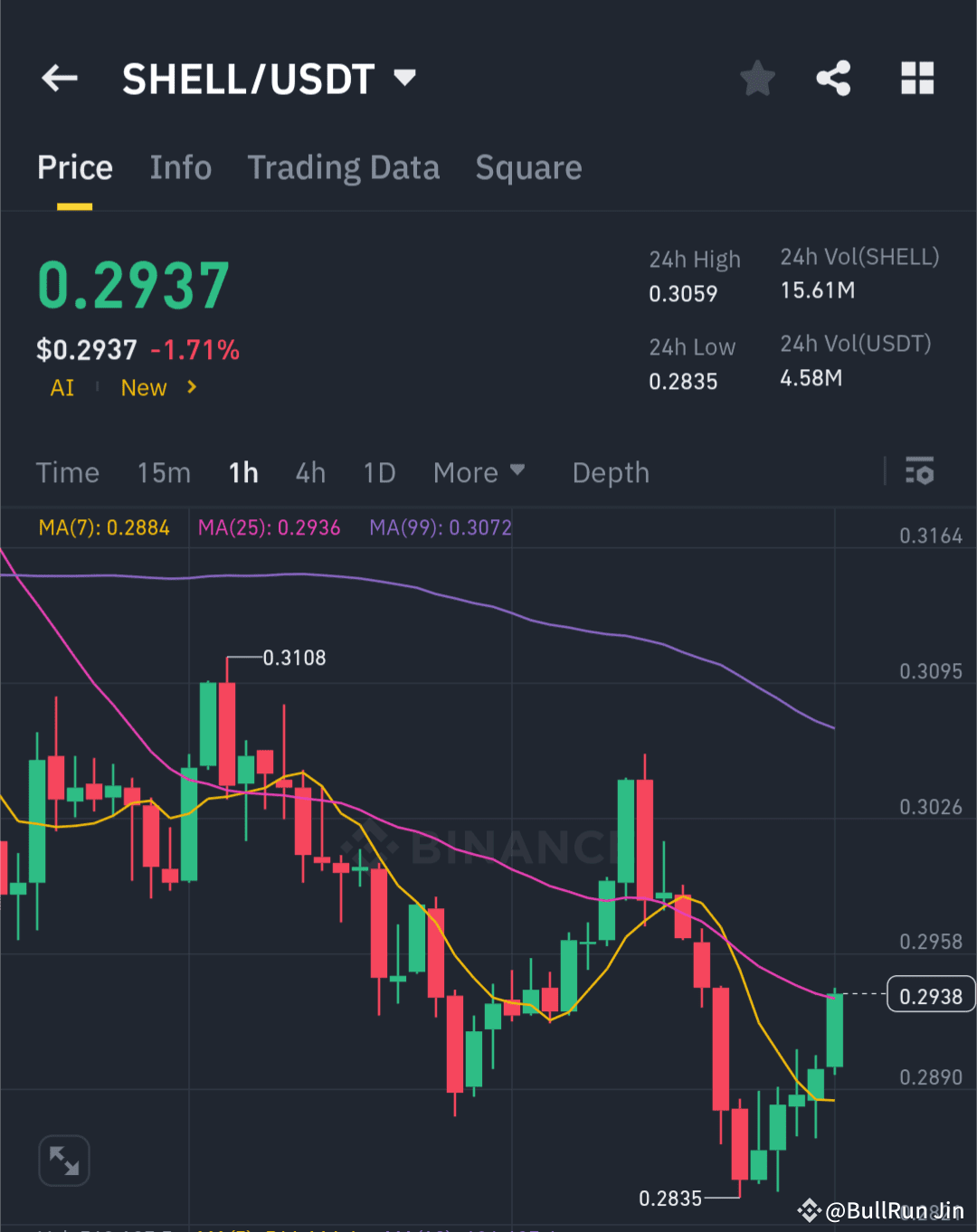Tap the MA(25): 0.2936 indicator label
This screenshot has width=977, height=1232.
pyautogui.click(x=270, y=527)
